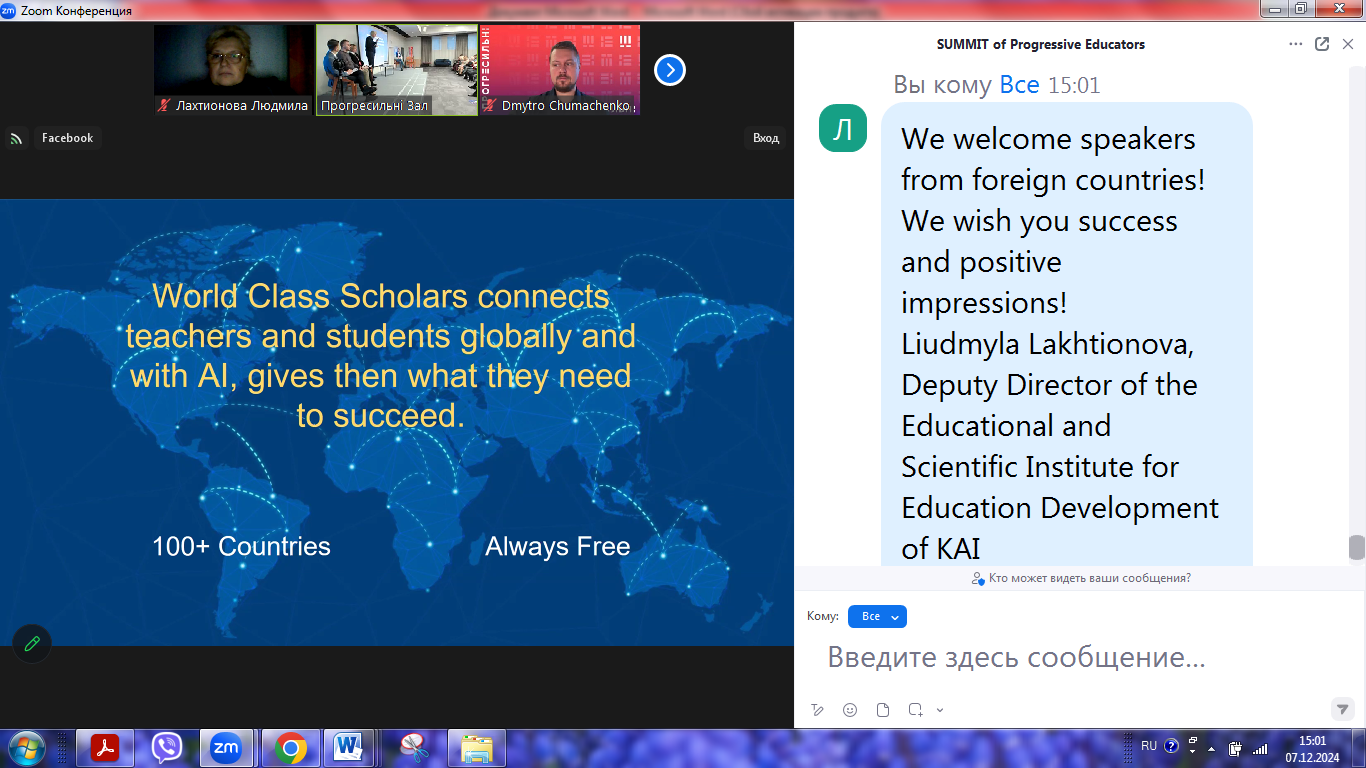Screen dimensions: 1366x768
Task: Collapse the chat panel with header chevron
Action: (1347, 44)
